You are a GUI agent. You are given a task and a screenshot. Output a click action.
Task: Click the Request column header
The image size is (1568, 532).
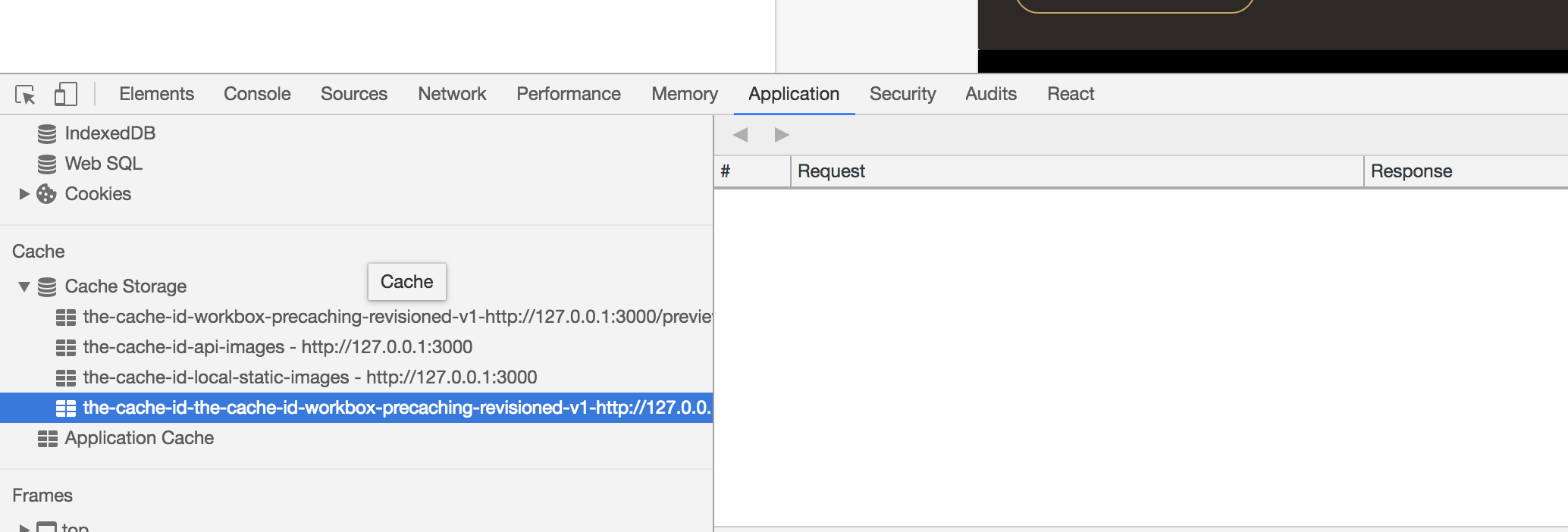[830, 171]
